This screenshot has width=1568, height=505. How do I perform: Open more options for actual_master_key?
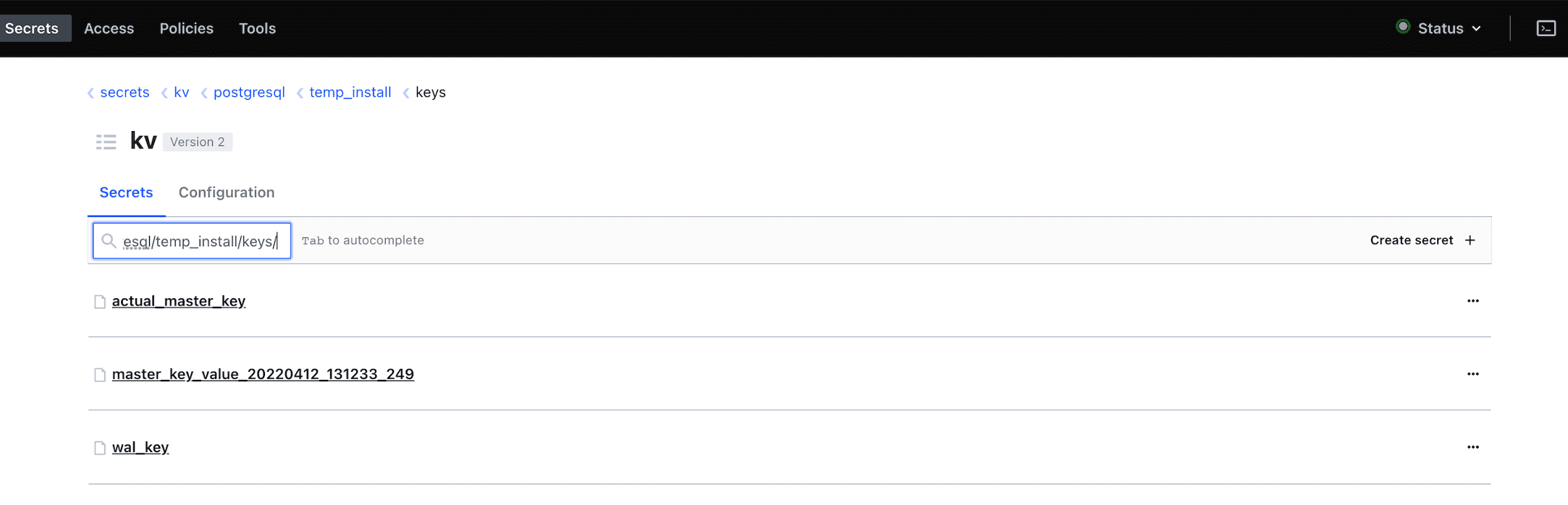1472,301
